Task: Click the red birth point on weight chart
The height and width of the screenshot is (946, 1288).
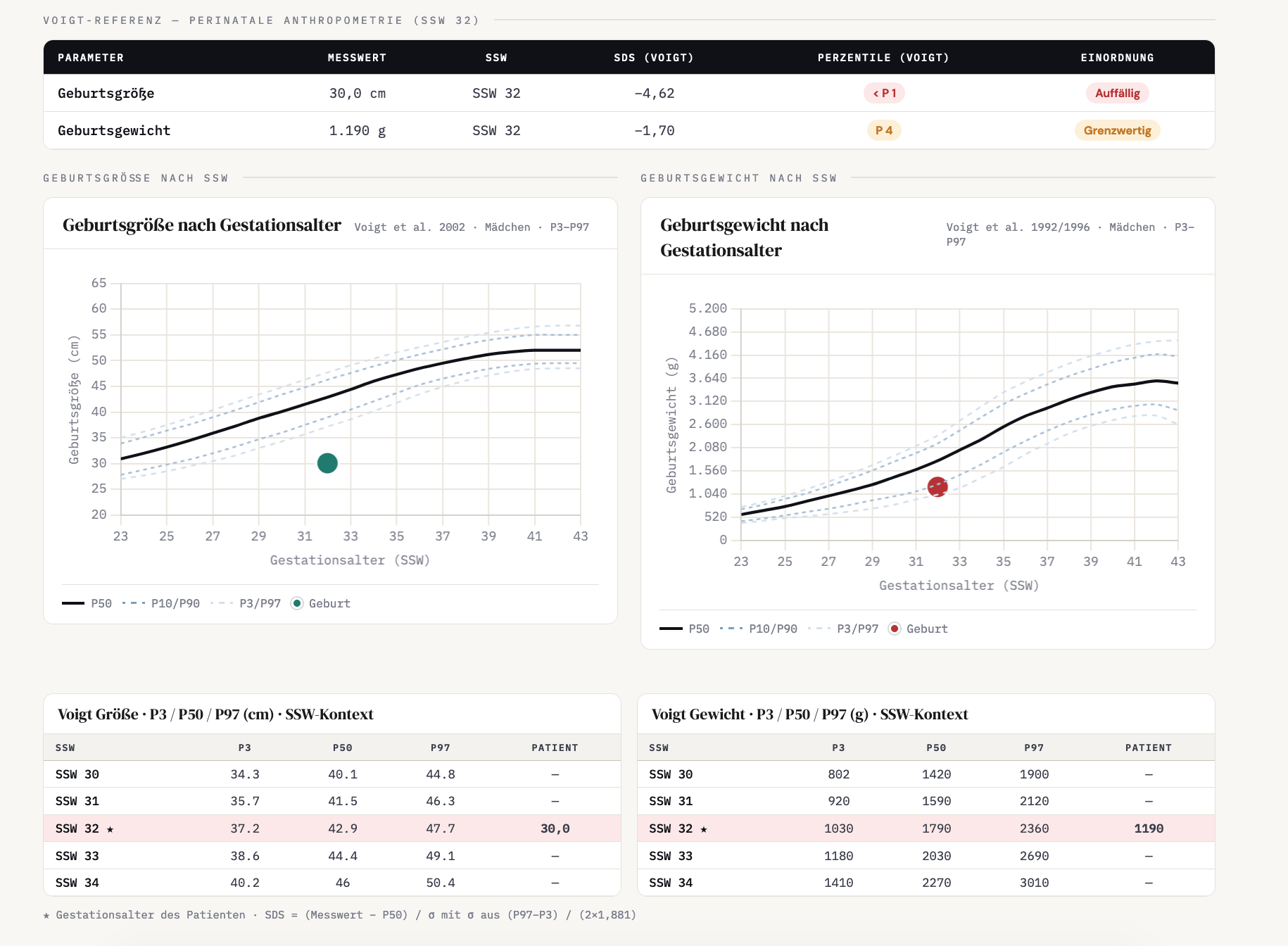Action: click(937, 487)
